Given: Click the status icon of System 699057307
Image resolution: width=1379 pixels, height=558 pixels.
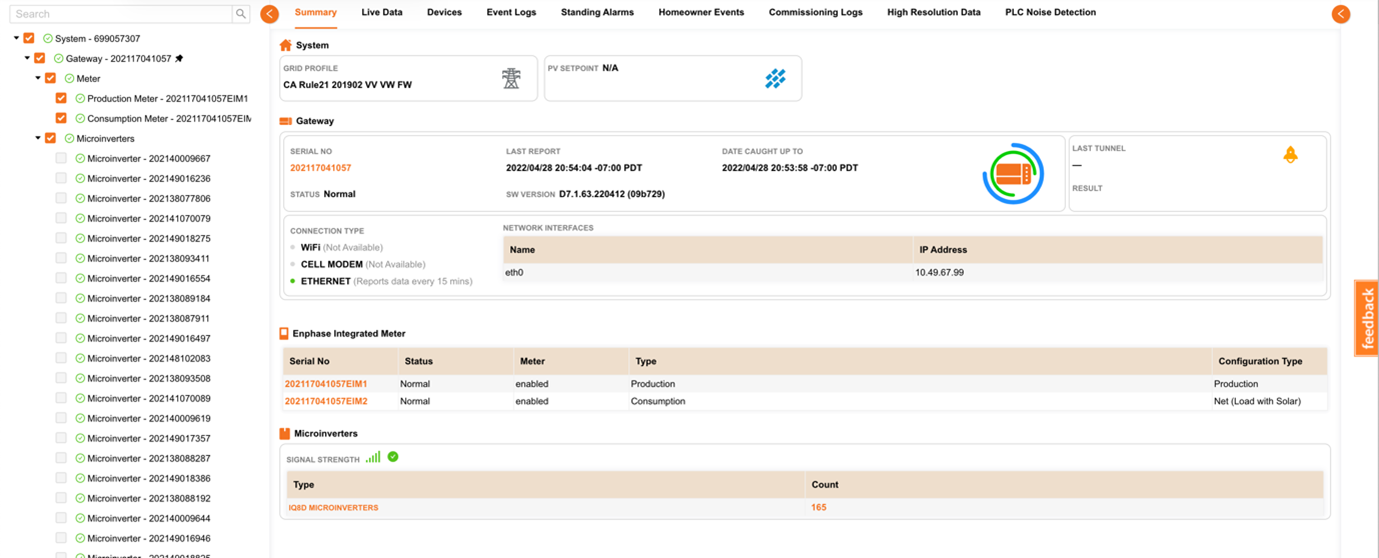Looking at the screenshot, I should click(48, 39).
